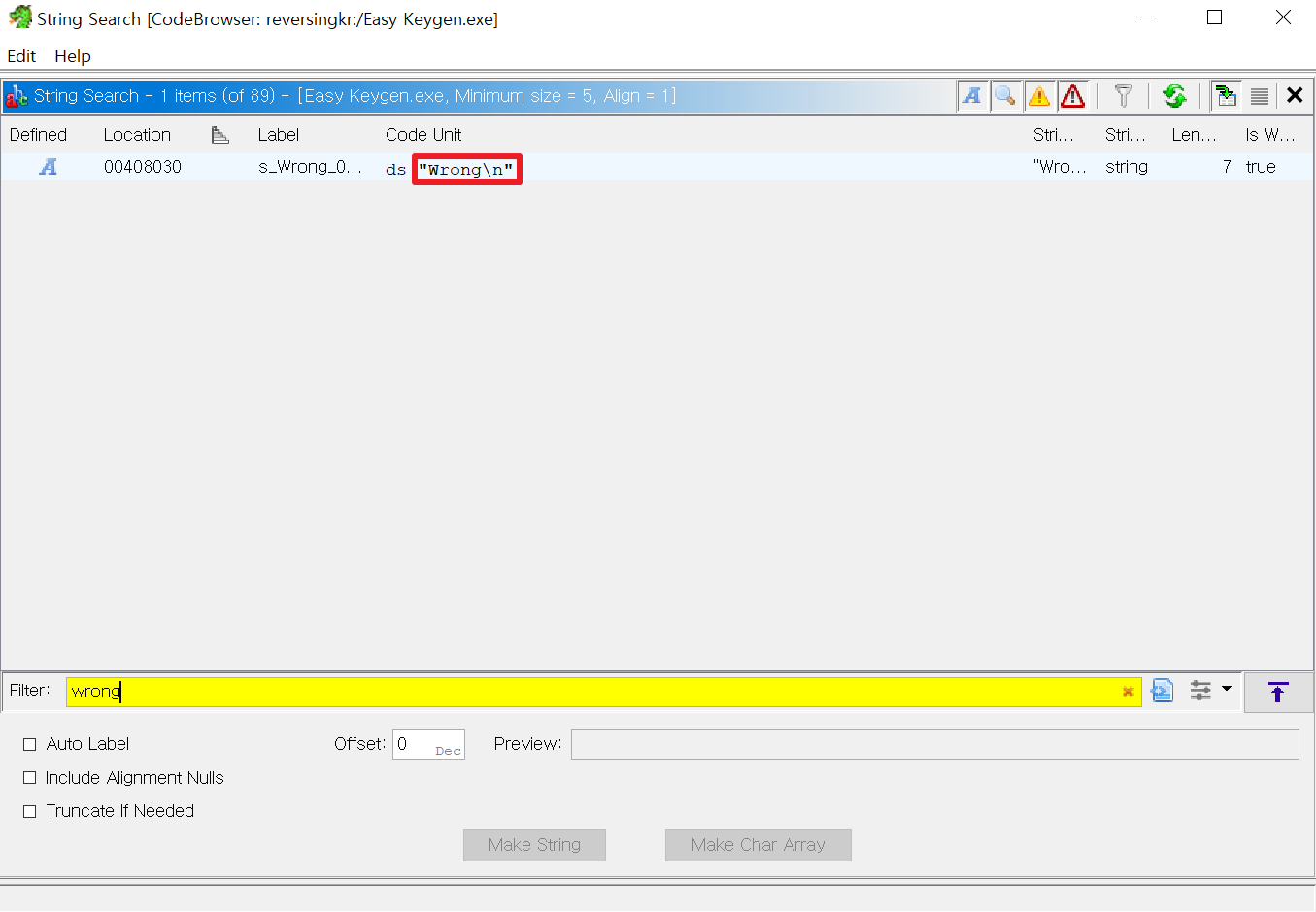Click the filter options page icon
1316x912 pixels.
[1163, 691]
